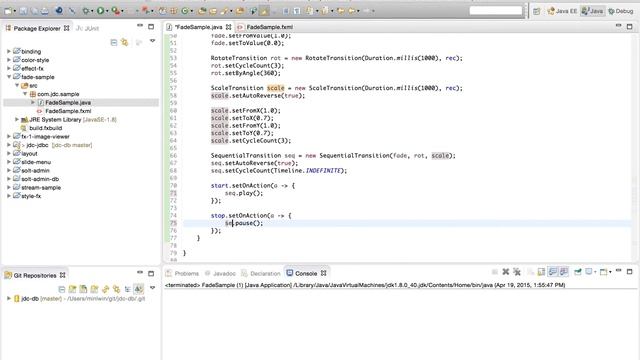640x360 pixels.
Task: Click Create new Git repository icon
Action: coord(95,289)
